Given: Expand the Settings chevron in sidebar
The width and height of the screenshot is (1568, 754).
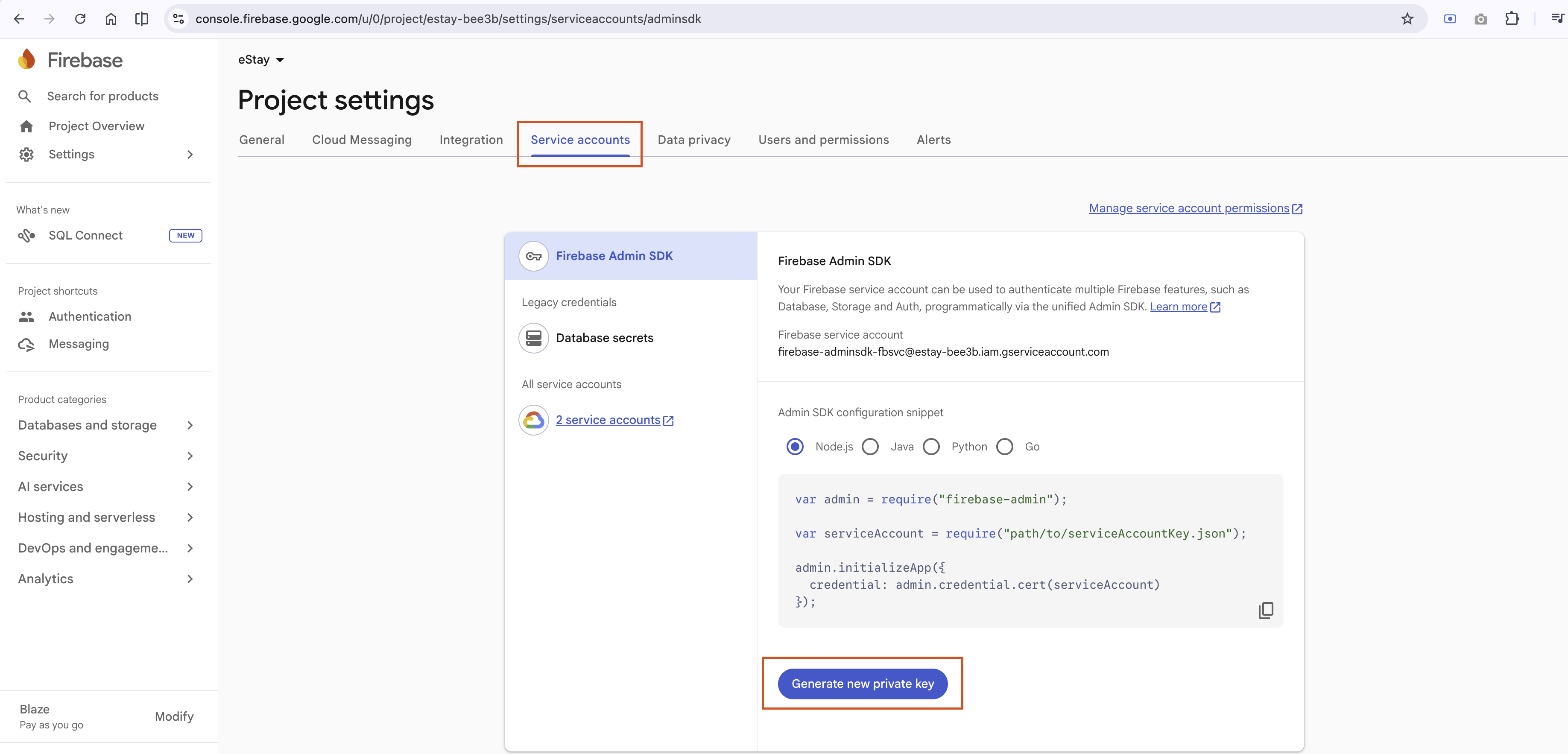Looking at the screenshot, I should [x=190, y=155].
